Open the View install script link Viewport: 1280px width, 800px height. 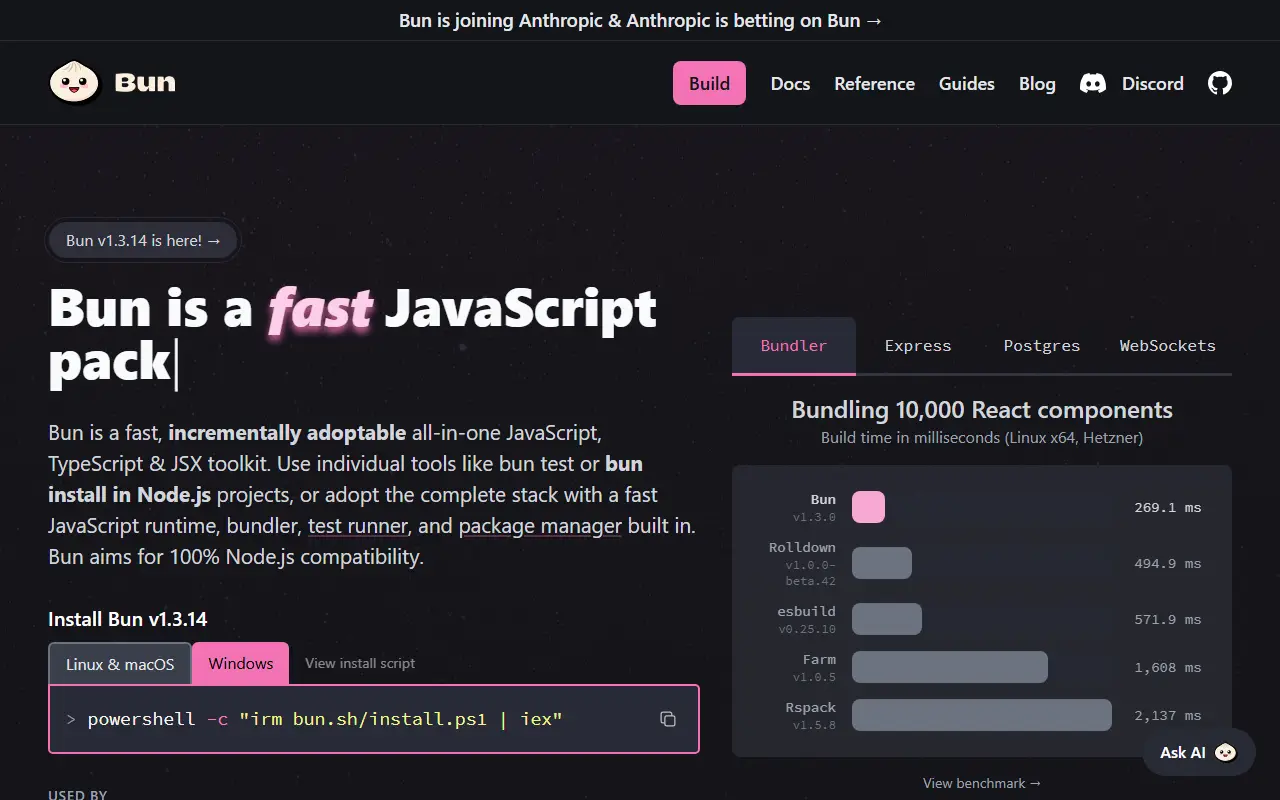tap(360, 663)
